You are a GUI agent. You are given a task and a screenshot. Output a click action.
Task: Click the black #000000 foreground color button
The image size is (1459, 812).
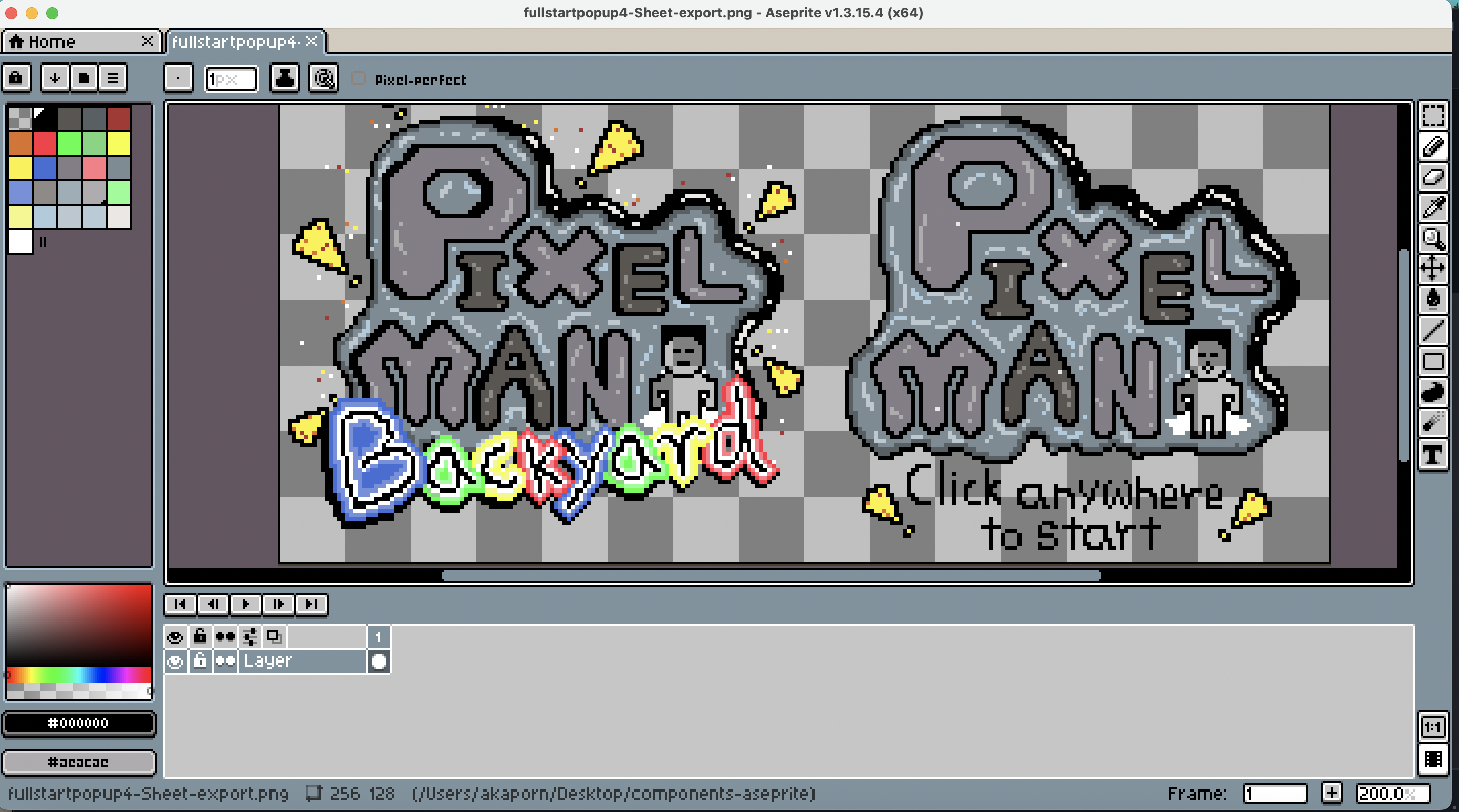coord(78,722)
